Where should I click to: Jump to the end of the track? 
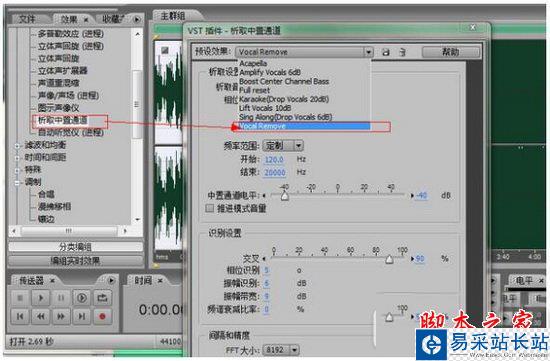click(81, 317)
